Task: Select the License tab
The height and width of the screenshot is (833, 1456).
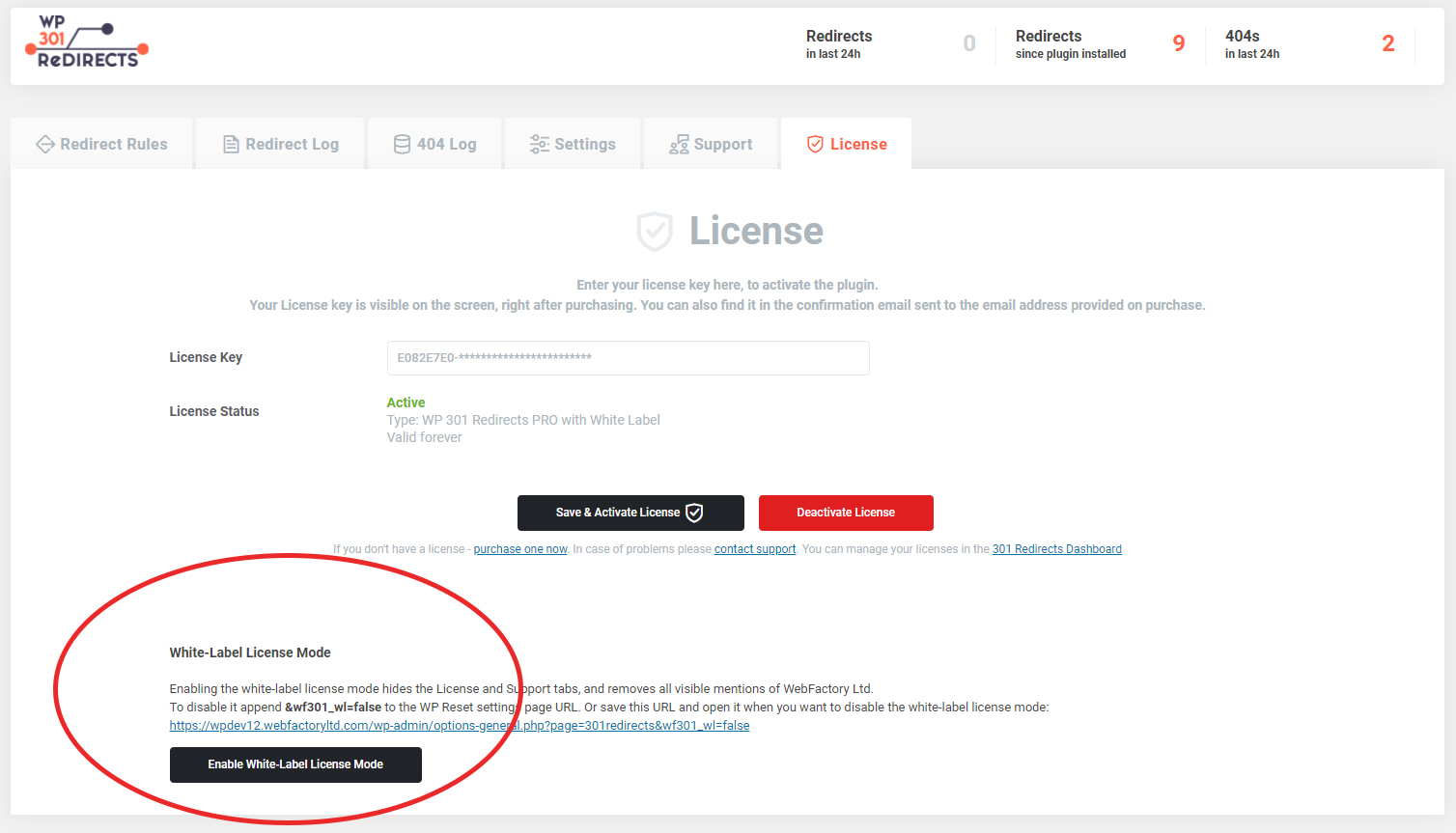Action: click(846, 144)
